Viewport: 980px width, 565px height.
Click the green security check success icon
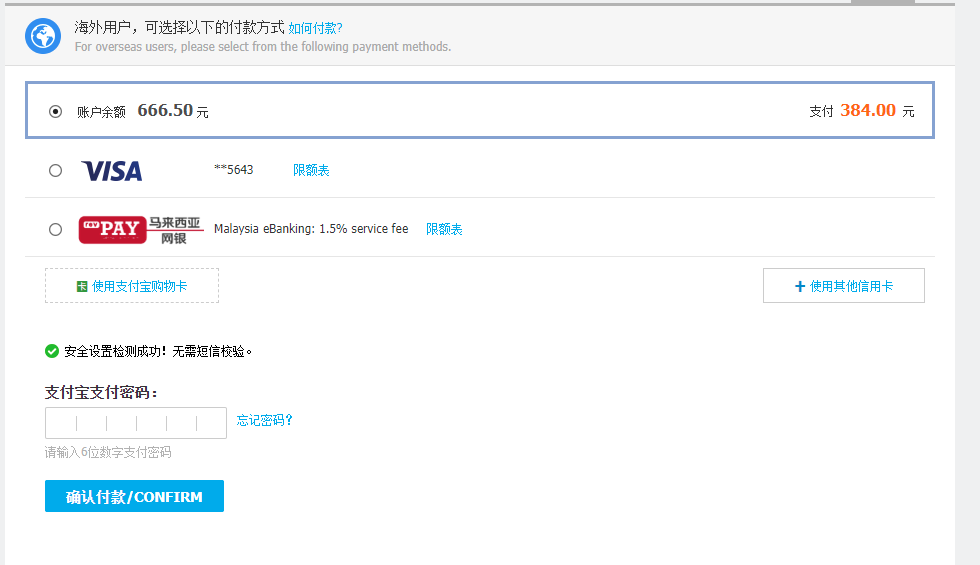[x=52, y=351]
